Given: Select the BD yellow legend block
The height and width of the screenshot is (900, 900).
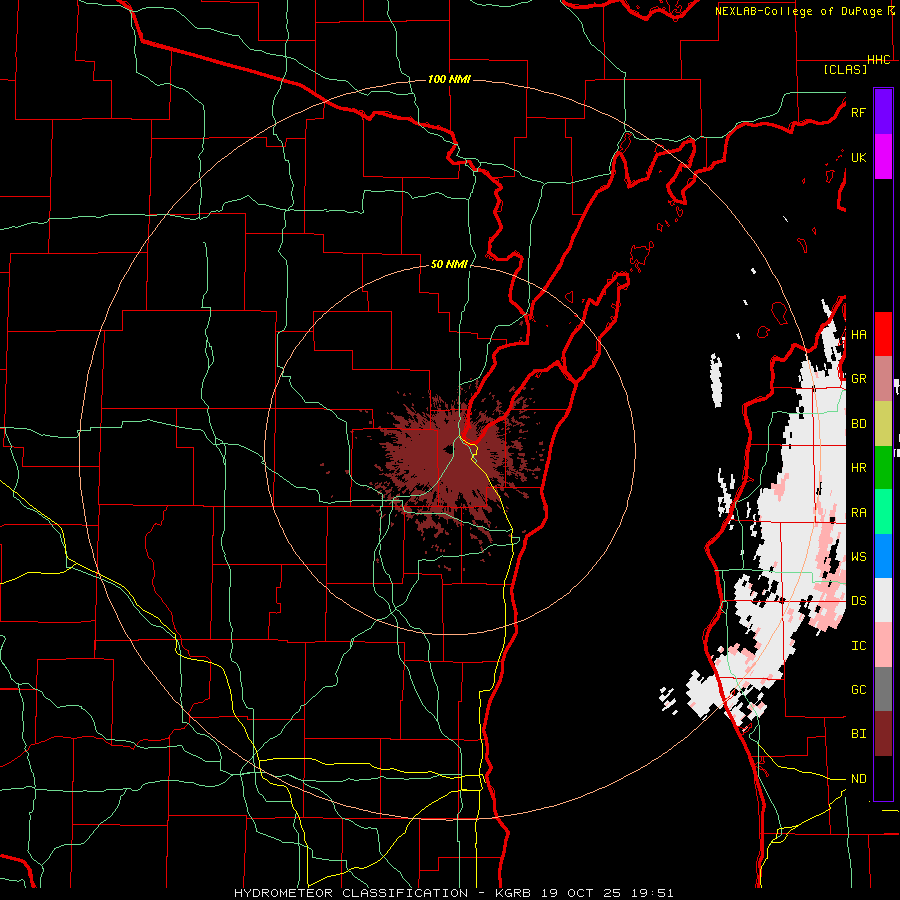Looking at the screenshot, I should [x=883, y=423].
